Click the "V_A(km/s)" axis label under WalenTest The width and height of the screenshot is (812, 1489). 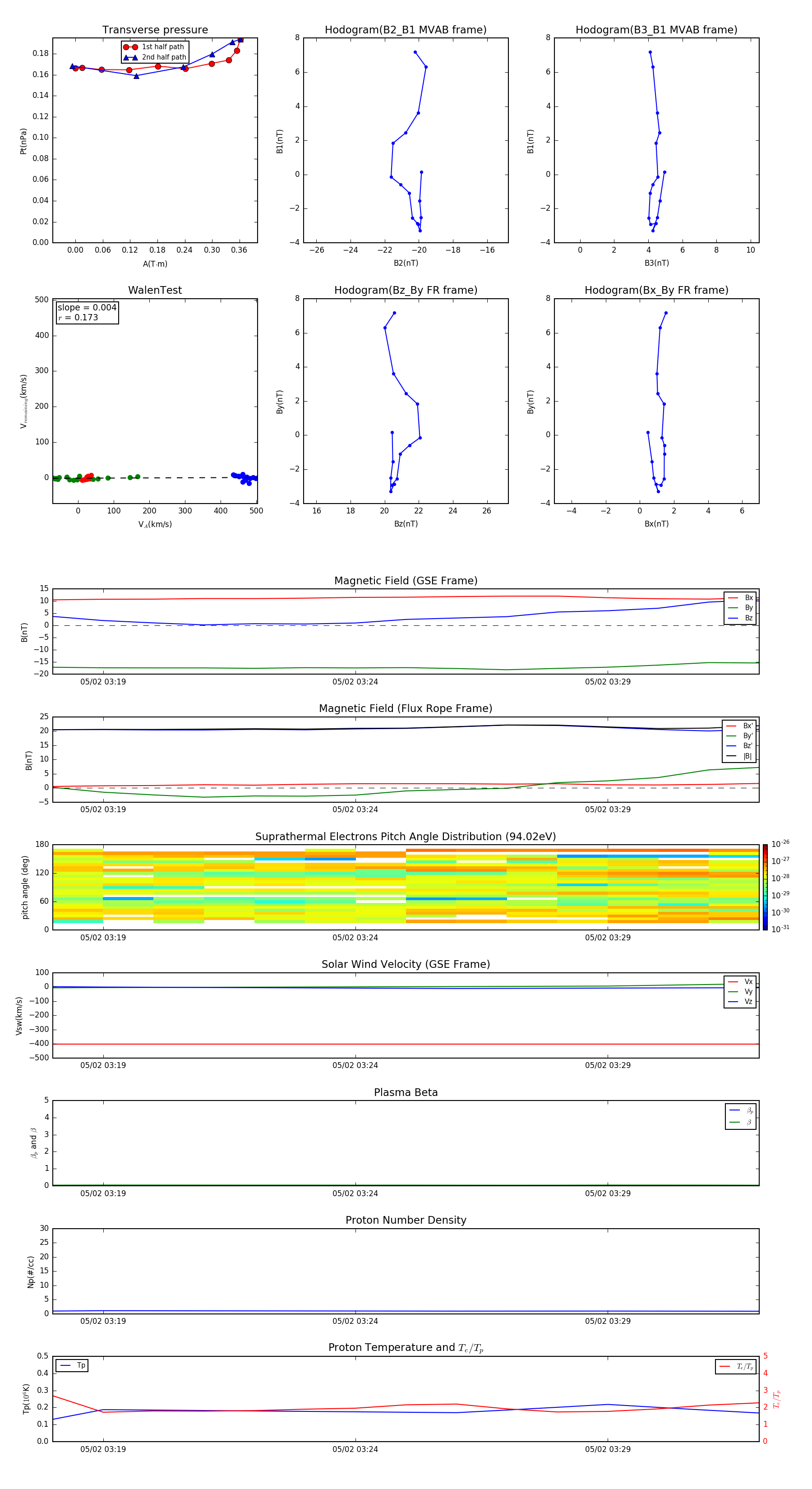pos(155,524)
